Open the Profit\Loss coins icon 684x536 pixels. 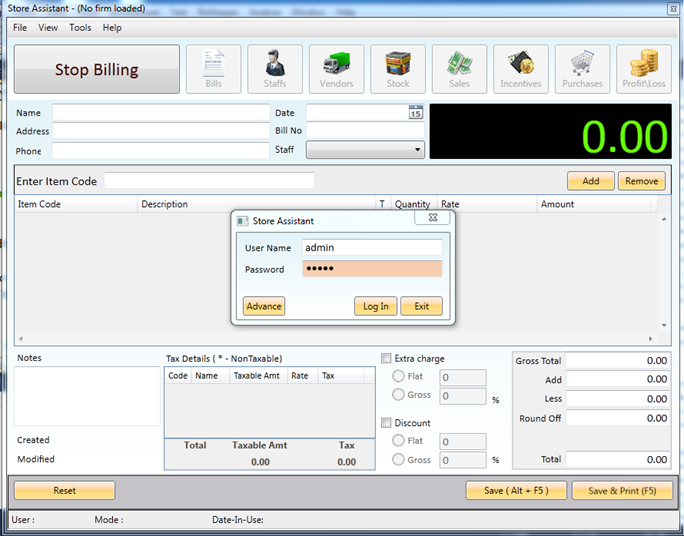click(x=644, y=69)
